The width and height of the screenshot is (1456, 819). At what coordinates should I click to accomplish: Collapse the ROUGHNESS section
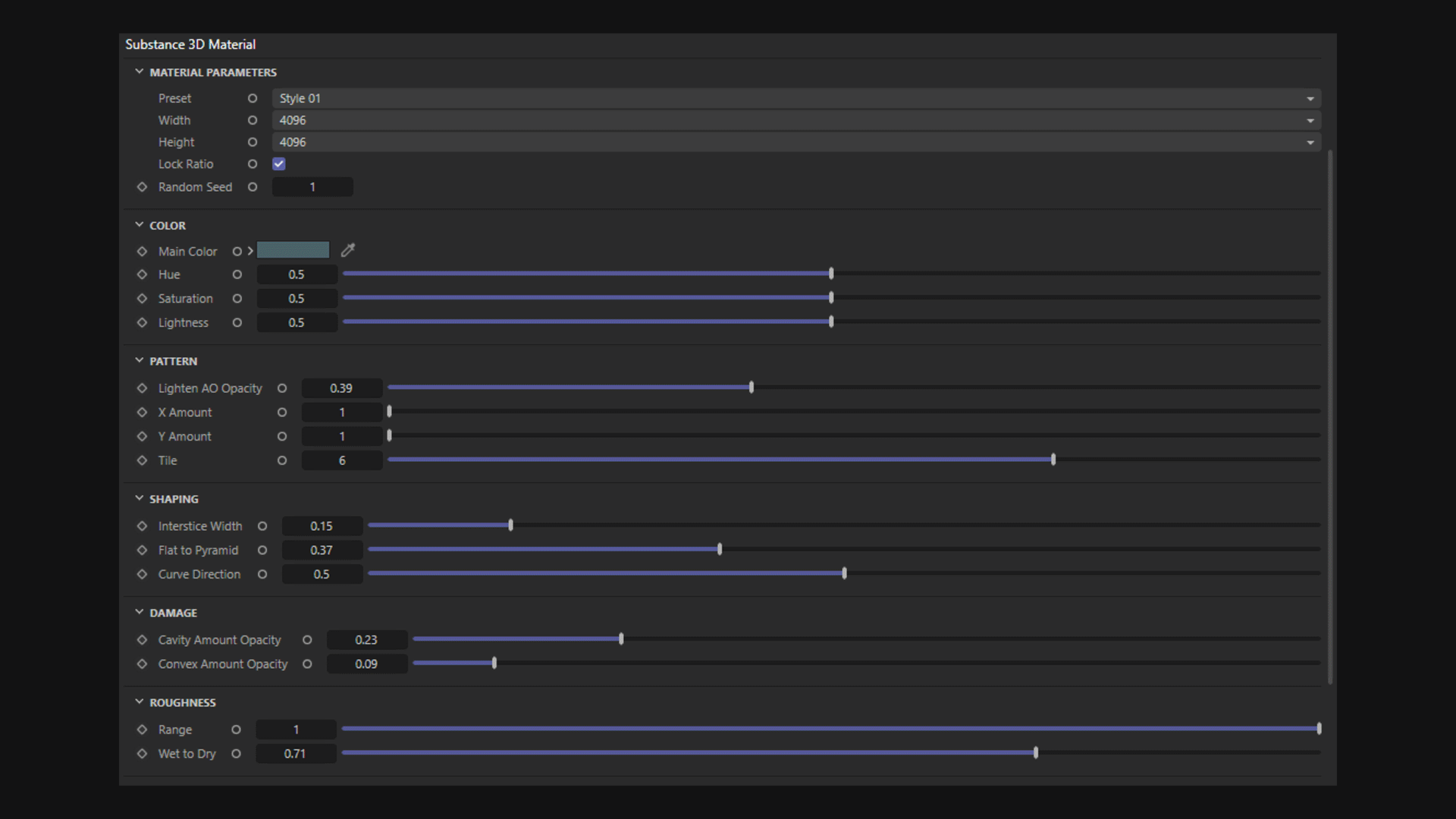[x=140, y=702]
